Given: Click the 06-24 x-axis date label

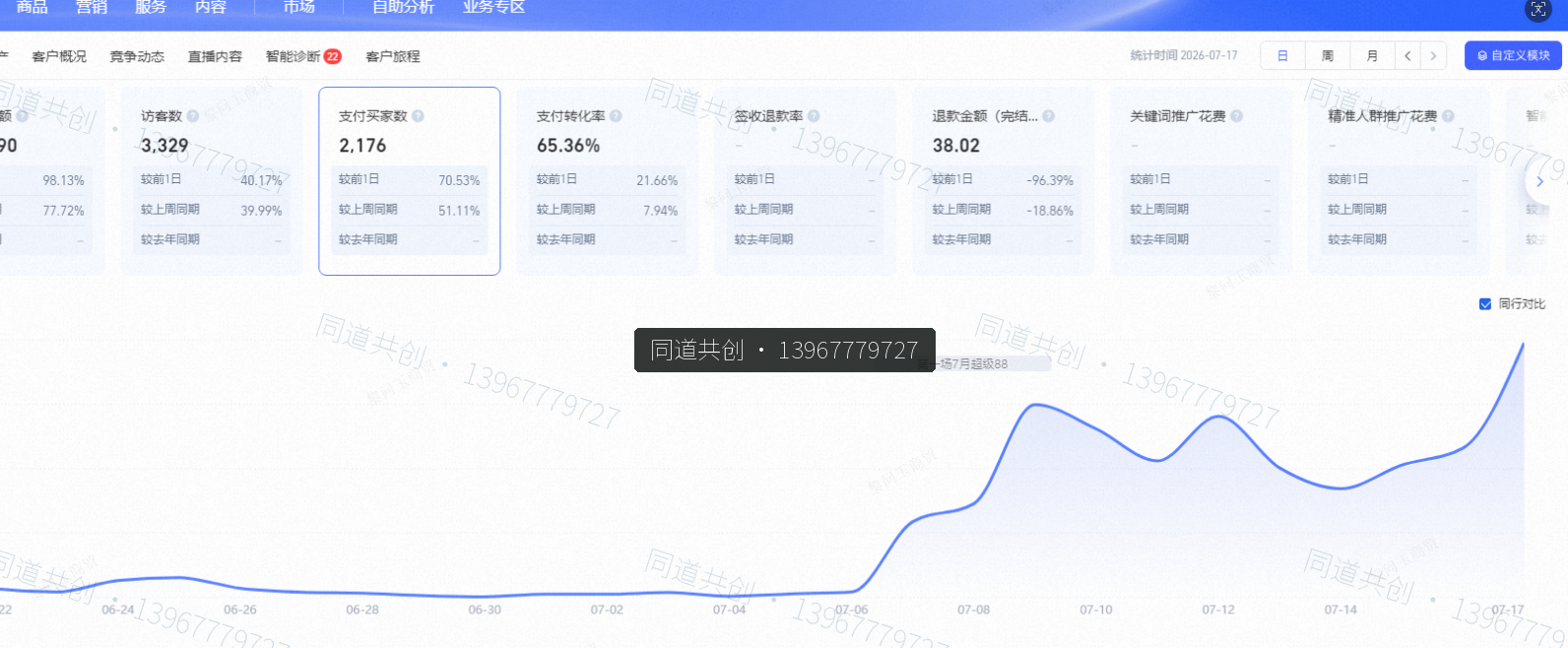Looking at the screenshot, I should [118, 610].
